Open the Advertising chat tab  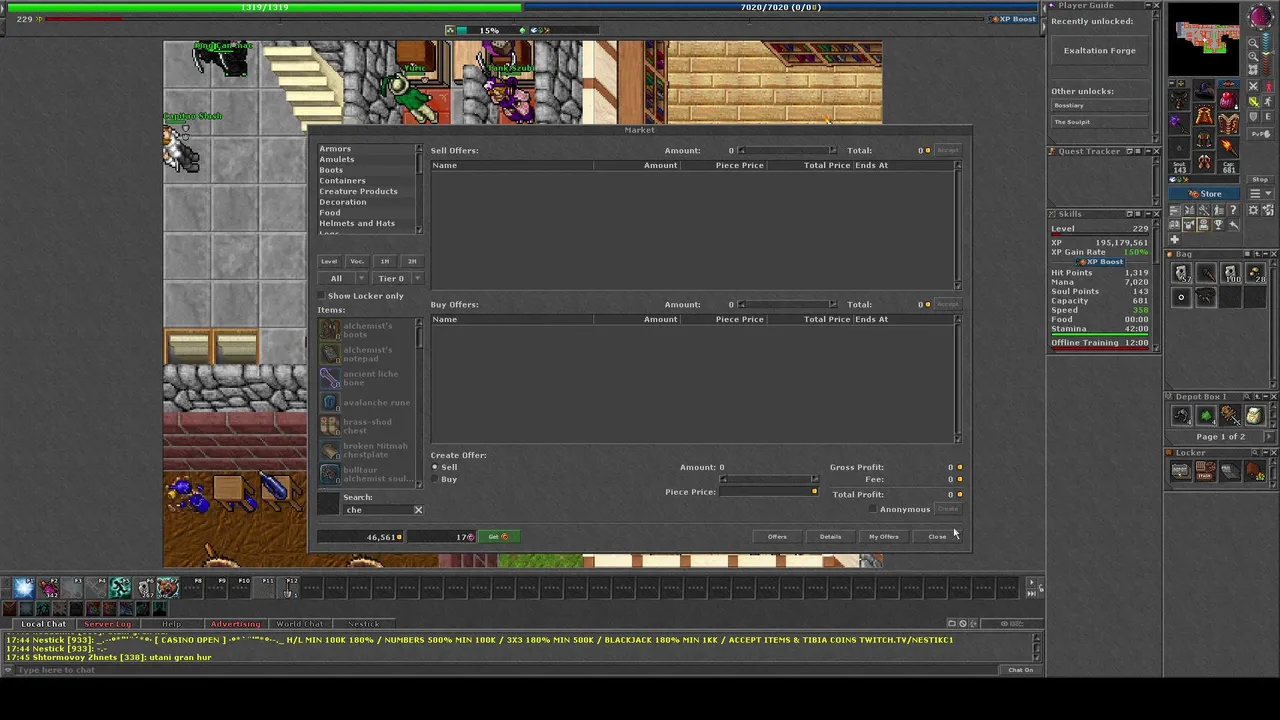[x=235, y=624]
